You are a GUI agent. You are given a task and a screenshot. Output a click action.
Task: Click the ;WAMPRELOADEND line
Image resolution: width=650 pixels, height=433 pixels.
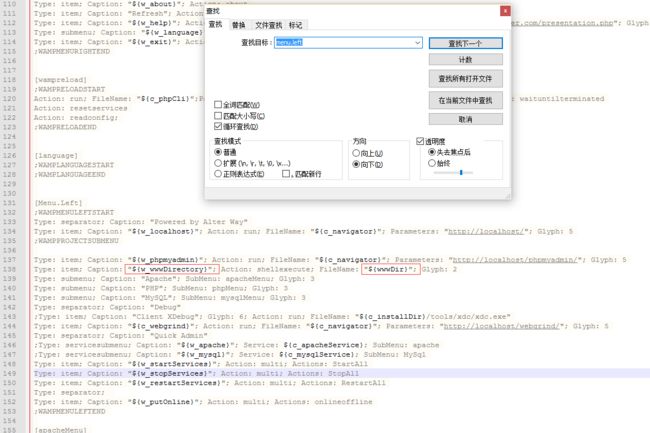[65, 127]
